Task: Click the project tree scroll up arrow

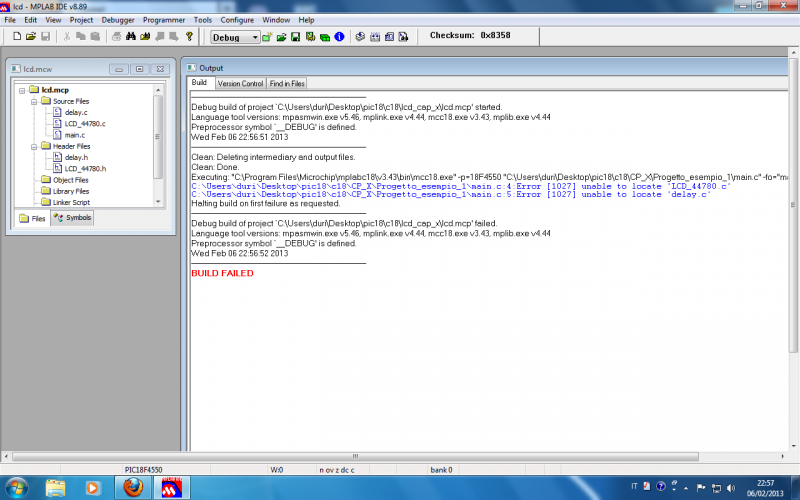Action: (x=158, y=90)
